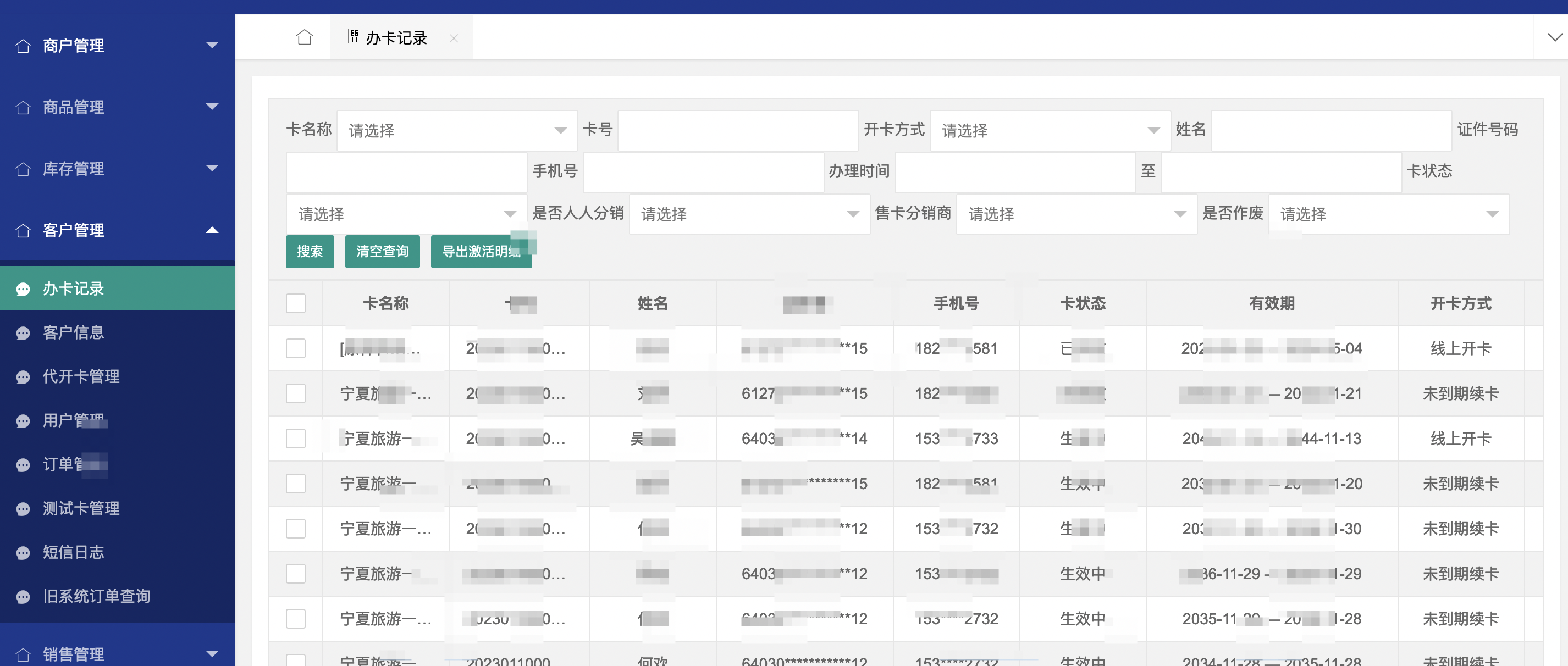This screenshot has width=1568, height=666.
Task: Focus the 办理时间 start date field
Action: point(1015,172)
